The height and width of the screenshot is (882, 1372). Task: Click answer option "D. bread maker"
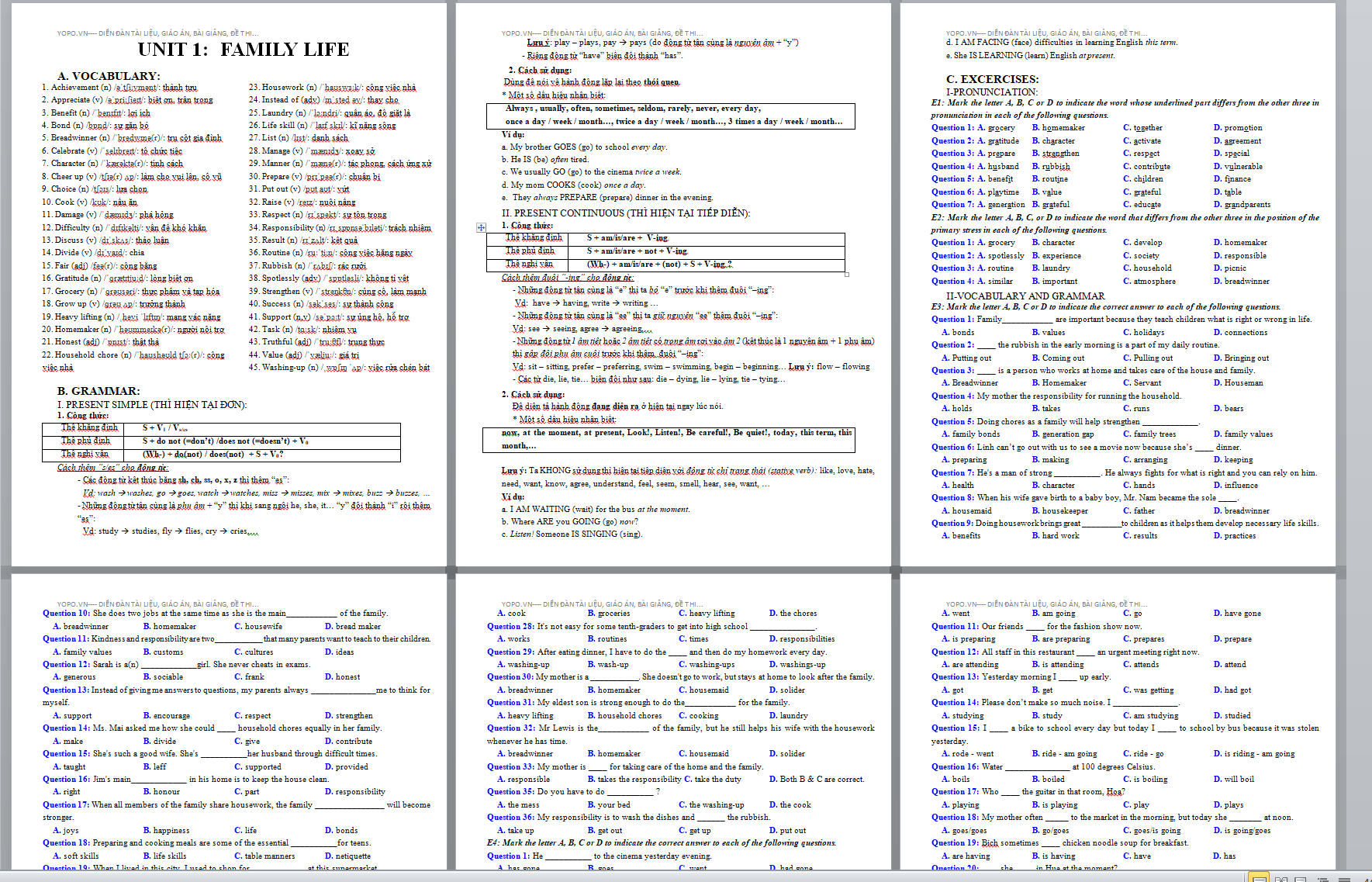coord(353,626)
